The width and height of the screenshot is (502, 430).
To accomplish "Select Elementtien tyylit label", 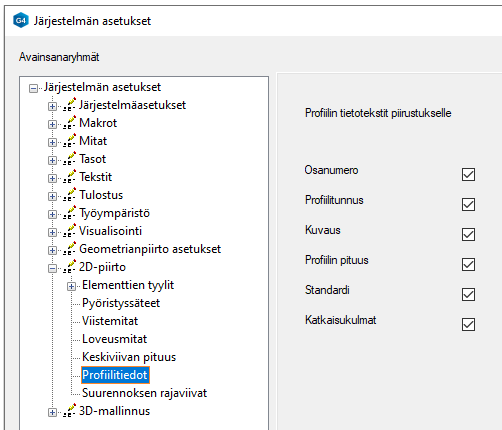I will (x=128, y=285).
